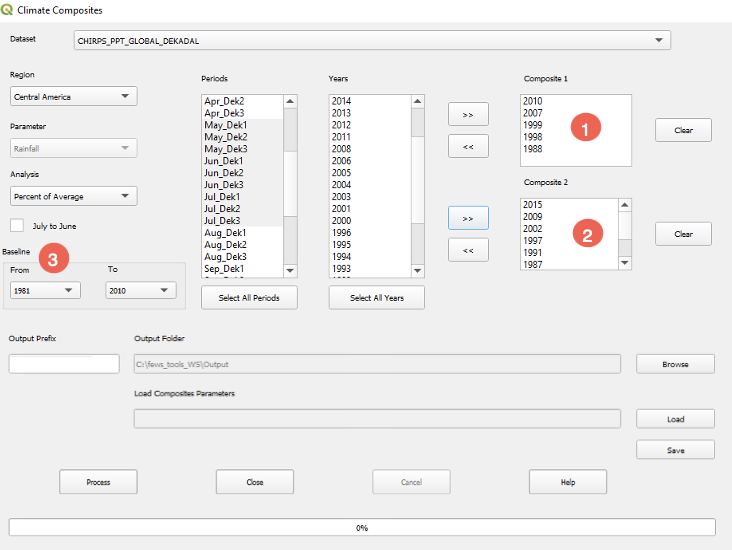Select year 2008 in Years list
Screen dimensions: 732x550
tap(341, 149)
